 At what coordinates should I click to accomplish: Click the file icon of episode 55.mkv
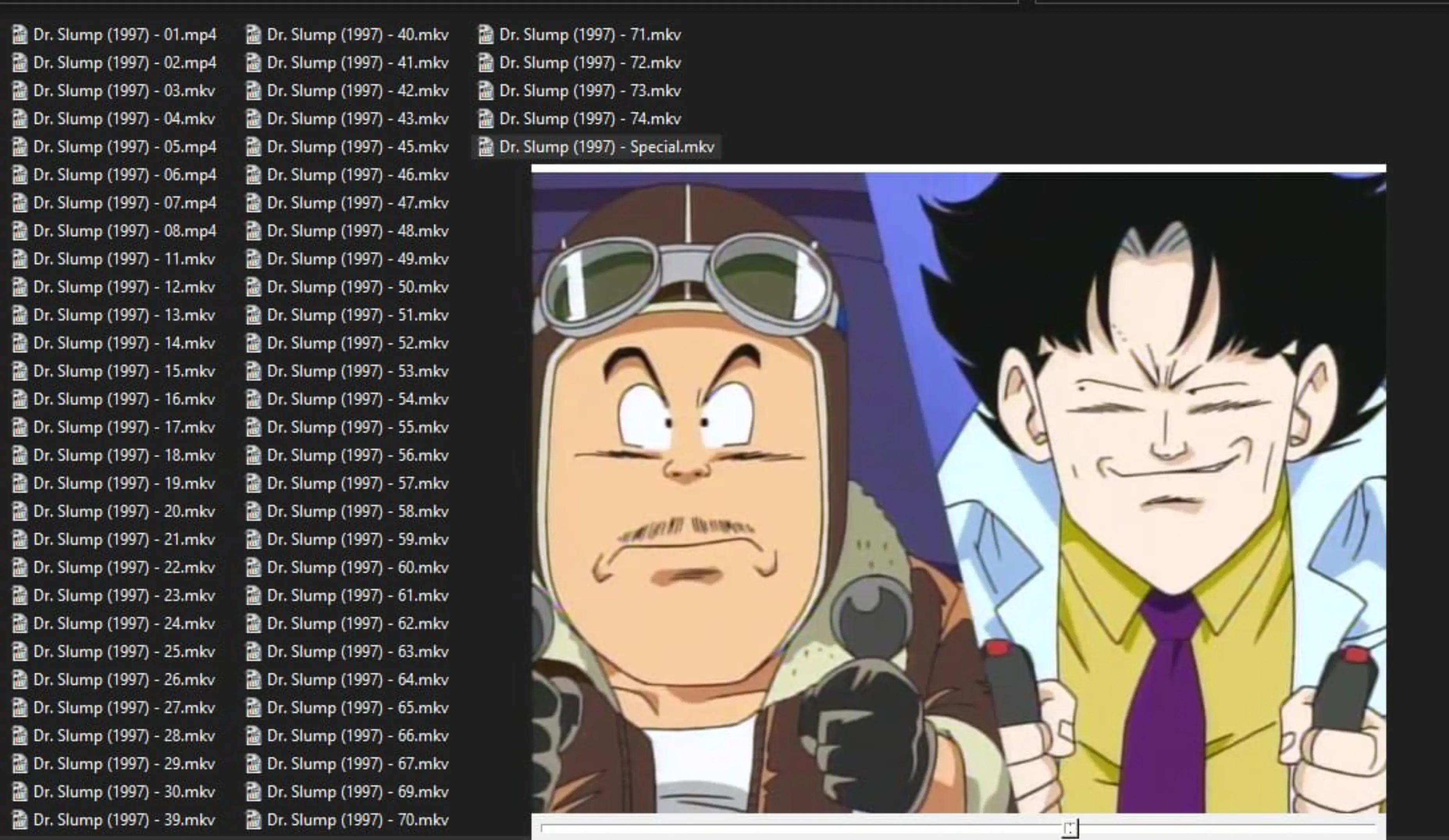point(254,427)
